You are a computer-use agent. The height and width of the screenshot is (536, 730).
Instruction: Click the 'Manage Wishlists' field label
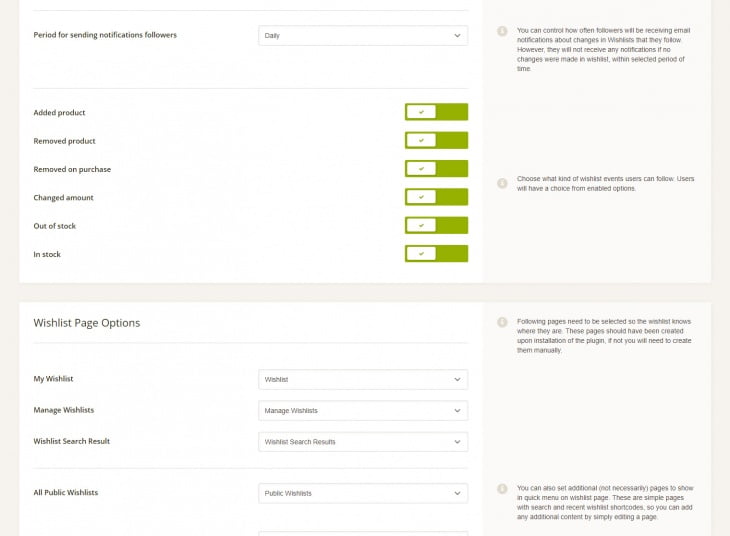pyautogui.click(x=64, y=410)
